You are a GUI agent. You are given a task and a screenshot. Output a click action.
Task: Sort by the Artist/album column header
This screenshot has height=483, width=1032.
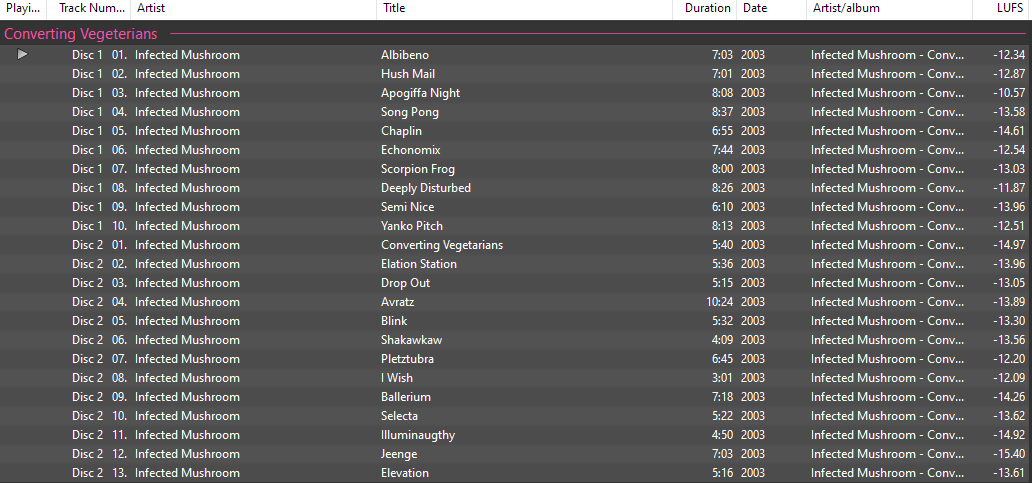click(x=889, y=9)
